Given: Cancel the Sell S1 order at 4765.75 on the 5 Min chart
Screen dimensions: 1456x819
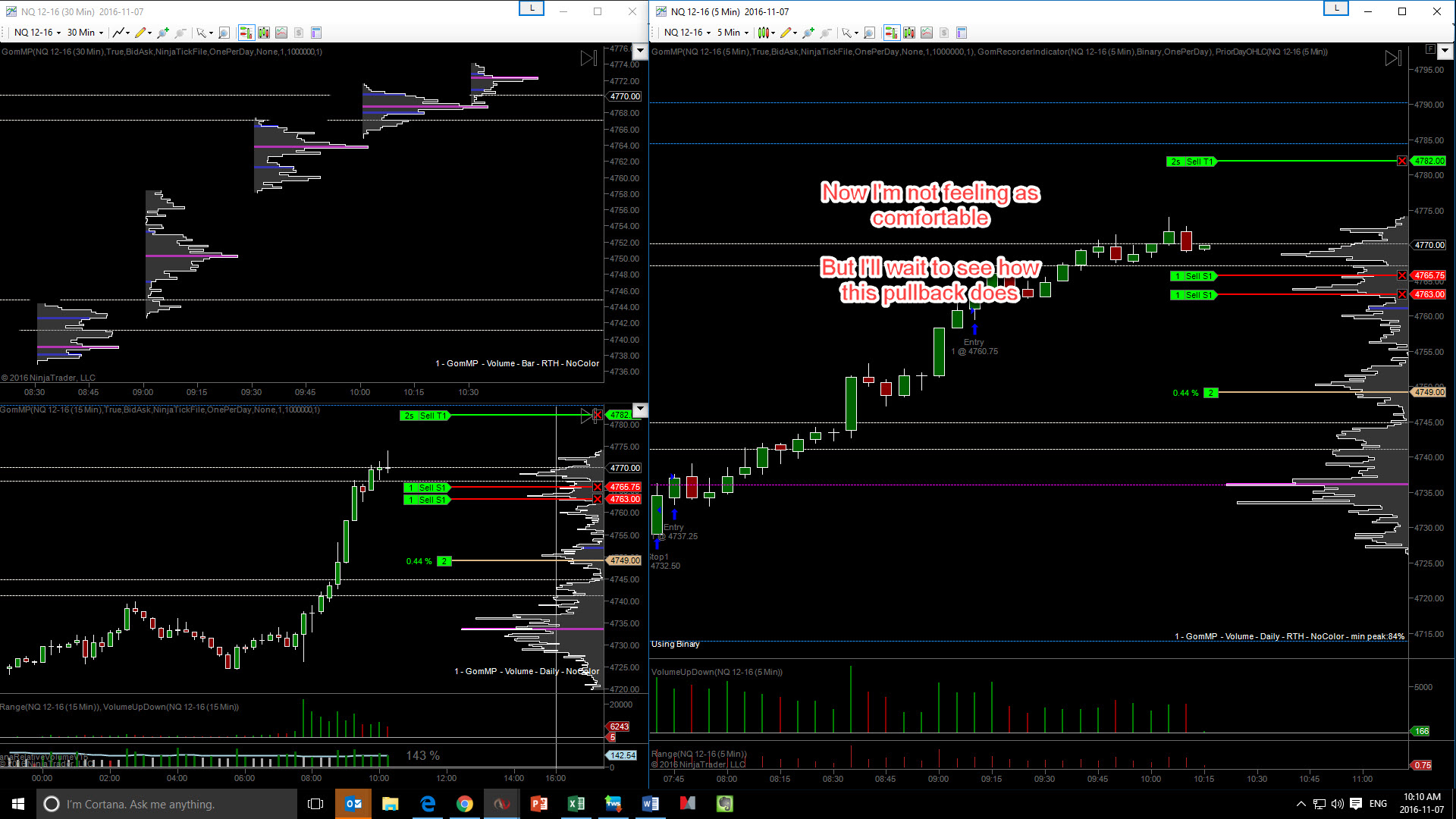Looking at the screenshot, I should [1402, 275].
